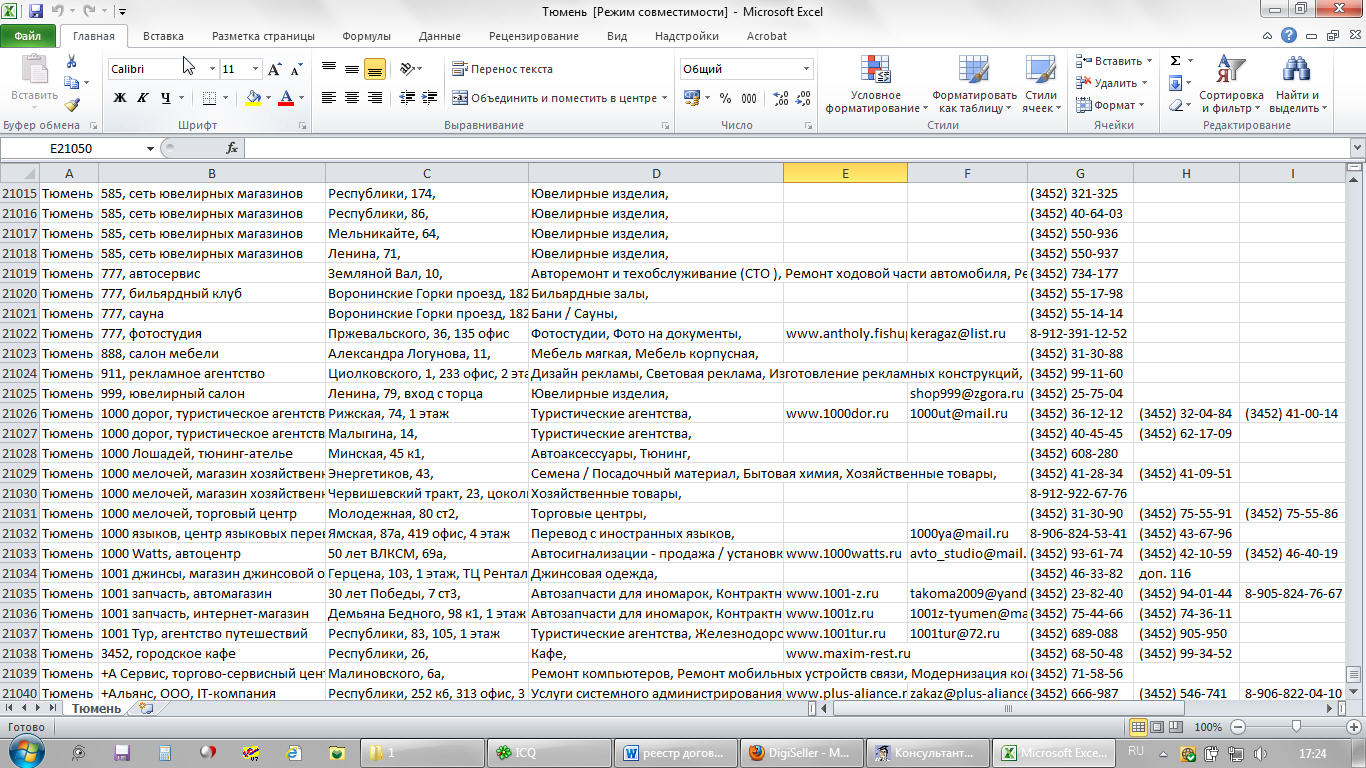Increase decimal places
1366x768 pixels.
780,98
